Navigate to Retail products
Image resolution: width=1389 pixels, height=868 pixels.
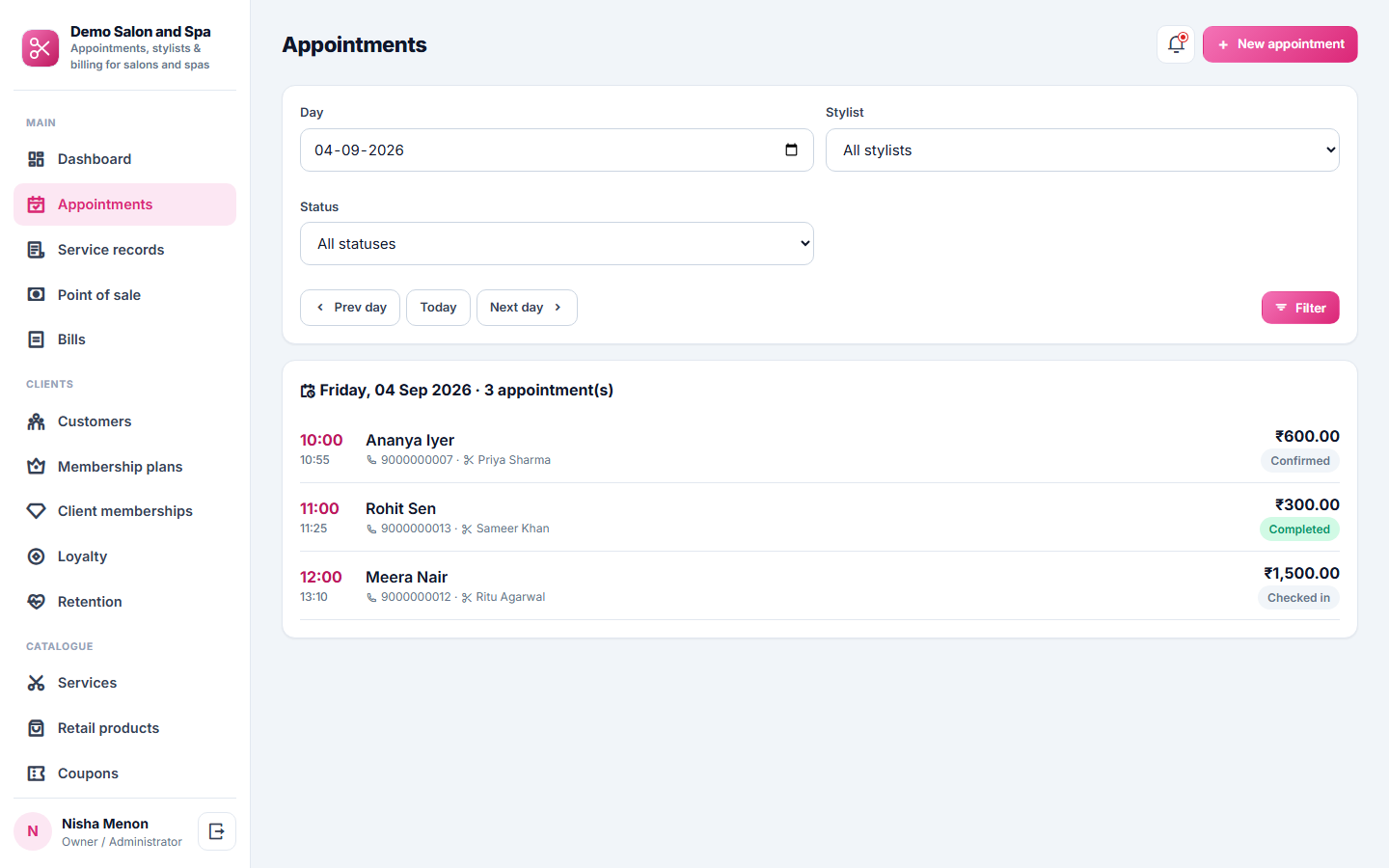(x=124, y=728)
